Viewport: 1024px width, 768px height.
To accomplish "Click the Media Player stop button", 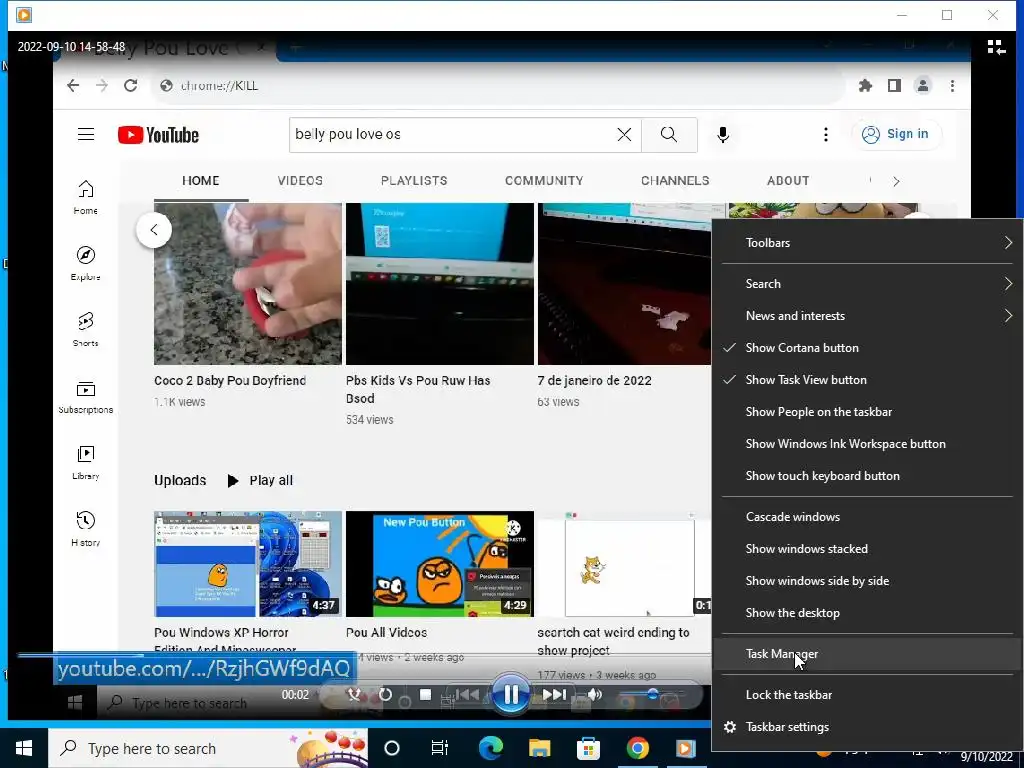I will point(425,694).
